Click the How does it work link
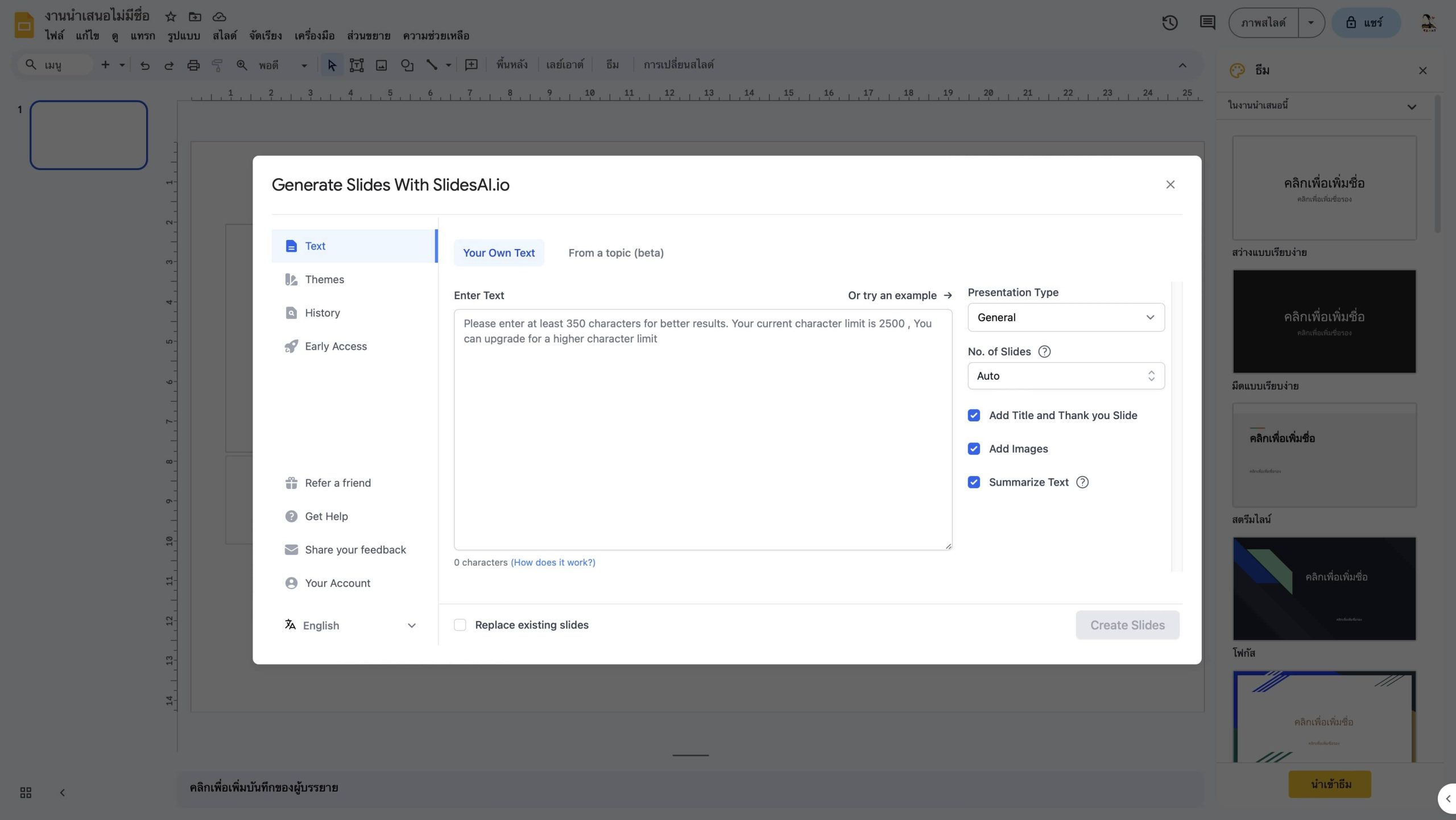1456x820 pixels. click(553, 562)
